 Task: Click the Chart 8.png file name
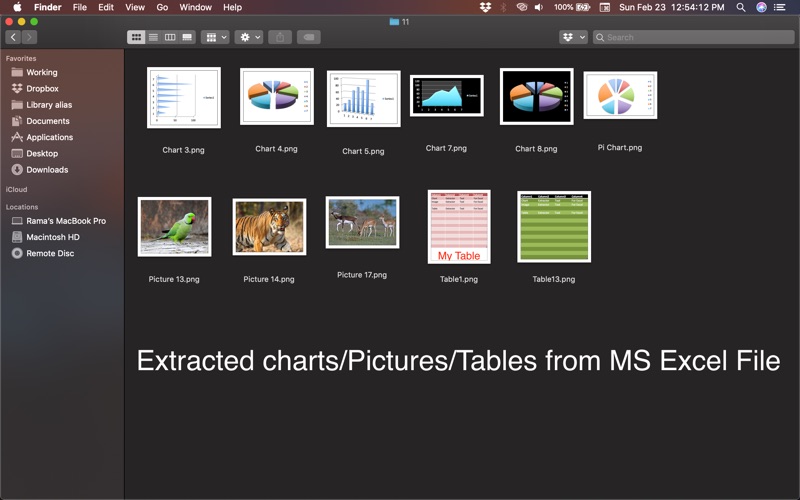pyautogui.click(x=536, y=149)
